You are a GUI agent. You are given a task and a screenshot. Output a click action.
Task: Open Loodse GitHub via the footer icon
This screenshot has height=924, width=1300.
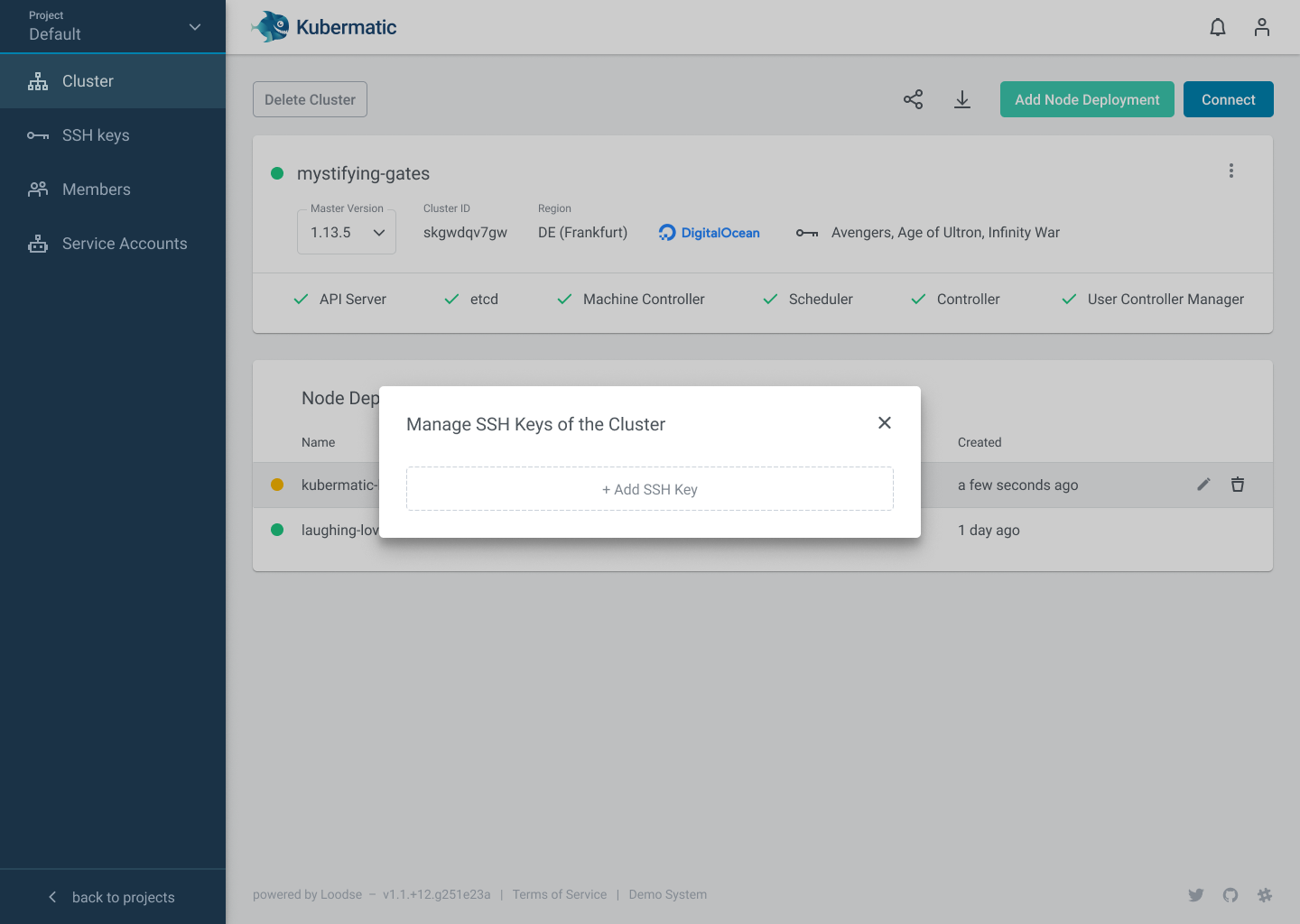[1230, 894]
